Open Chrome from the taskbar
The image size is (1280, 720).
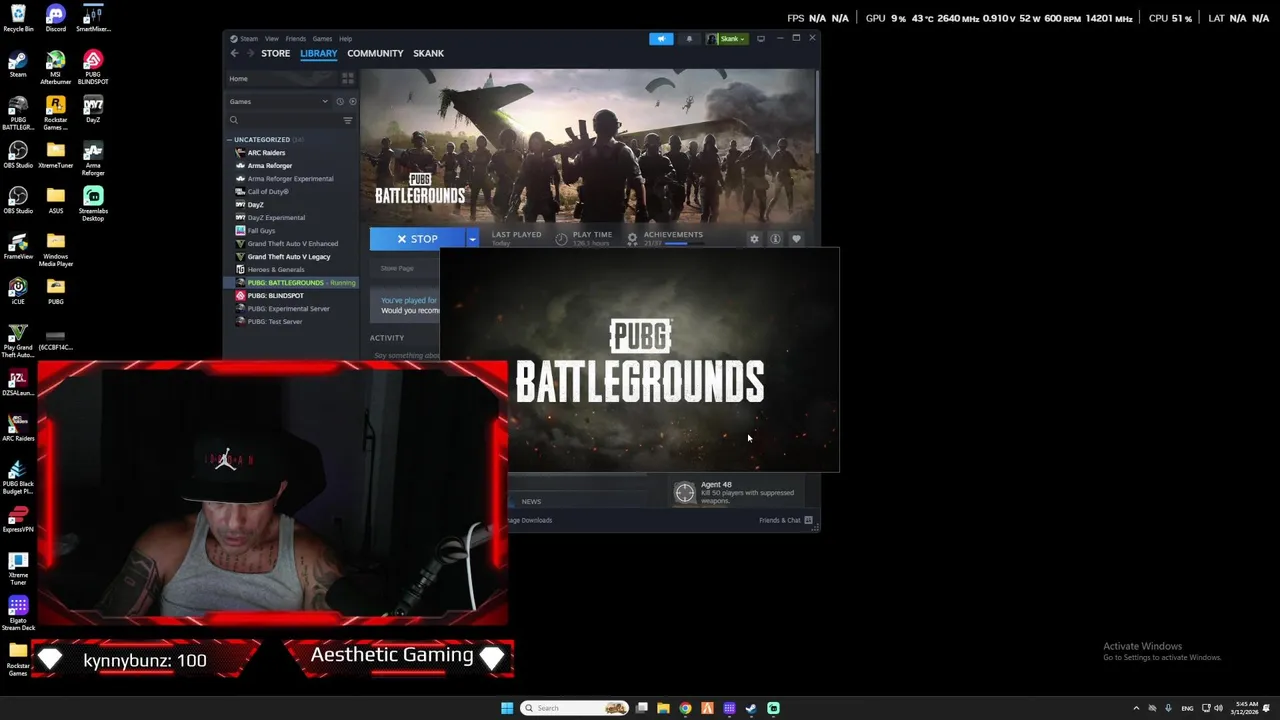(x=685, y=708)
